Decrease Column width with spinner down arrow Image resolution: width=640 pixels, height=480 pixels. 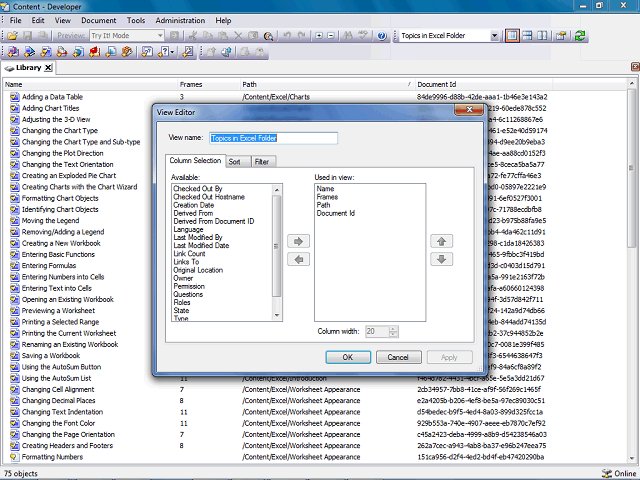pyautogui.click(x=393, y=334)
